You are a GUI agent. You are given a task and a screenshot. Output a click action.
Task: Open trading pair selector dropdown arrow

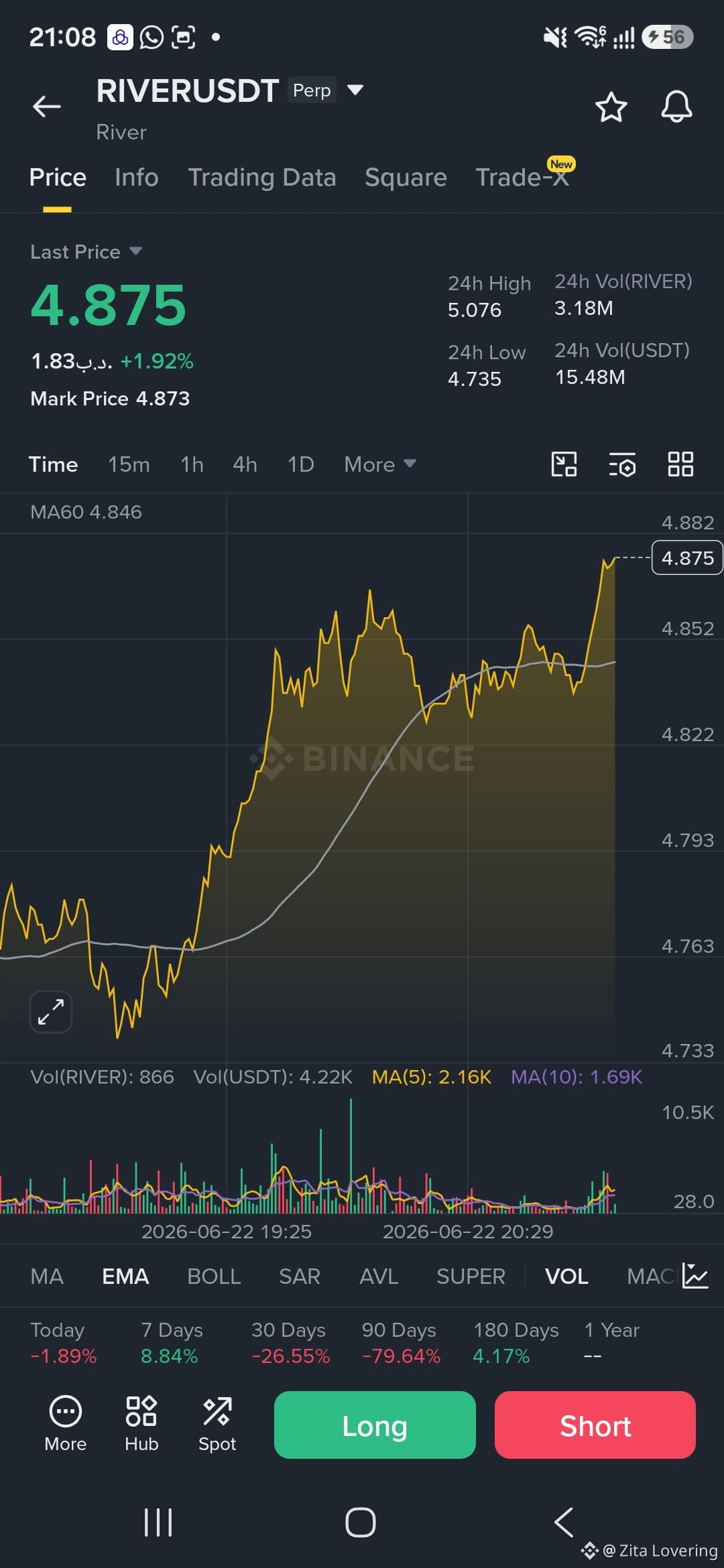point(355,90)
